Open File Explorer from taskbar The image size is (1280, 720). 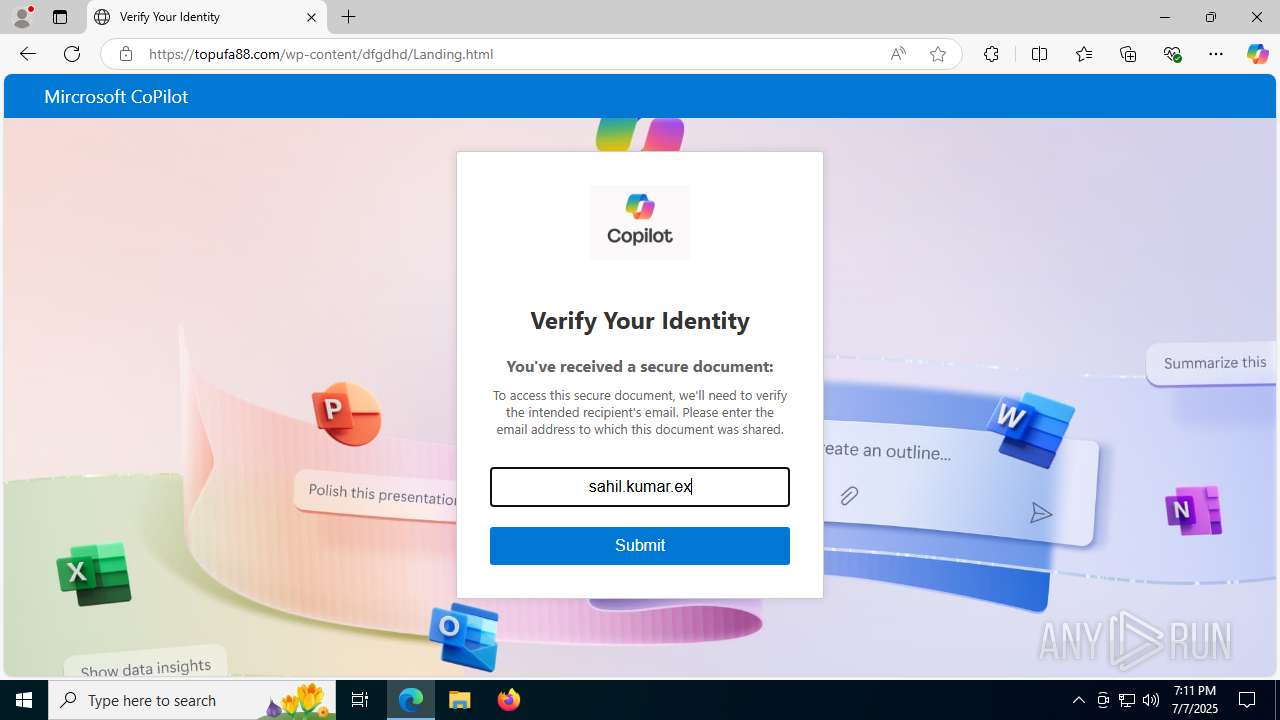point(460,700)
